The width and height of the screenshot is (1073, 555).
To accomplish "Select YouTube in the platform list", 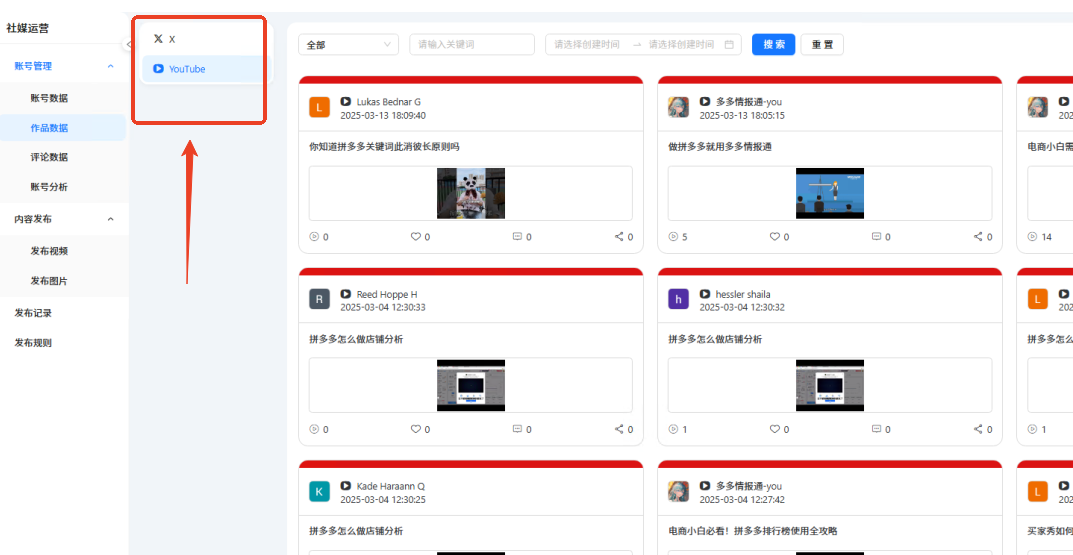I will pos(205,68).
